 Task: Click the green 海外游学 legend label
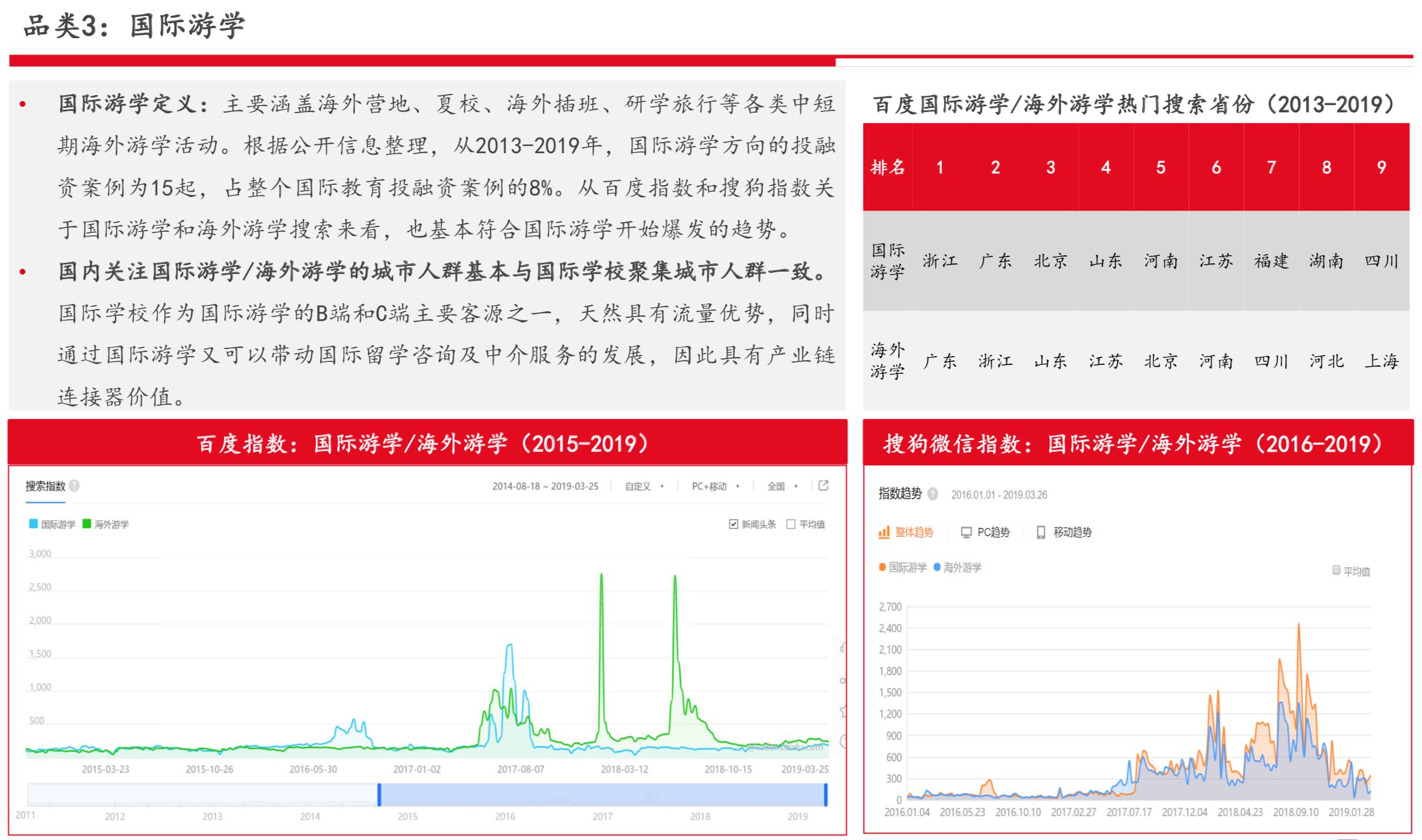[x=111, y=524]
